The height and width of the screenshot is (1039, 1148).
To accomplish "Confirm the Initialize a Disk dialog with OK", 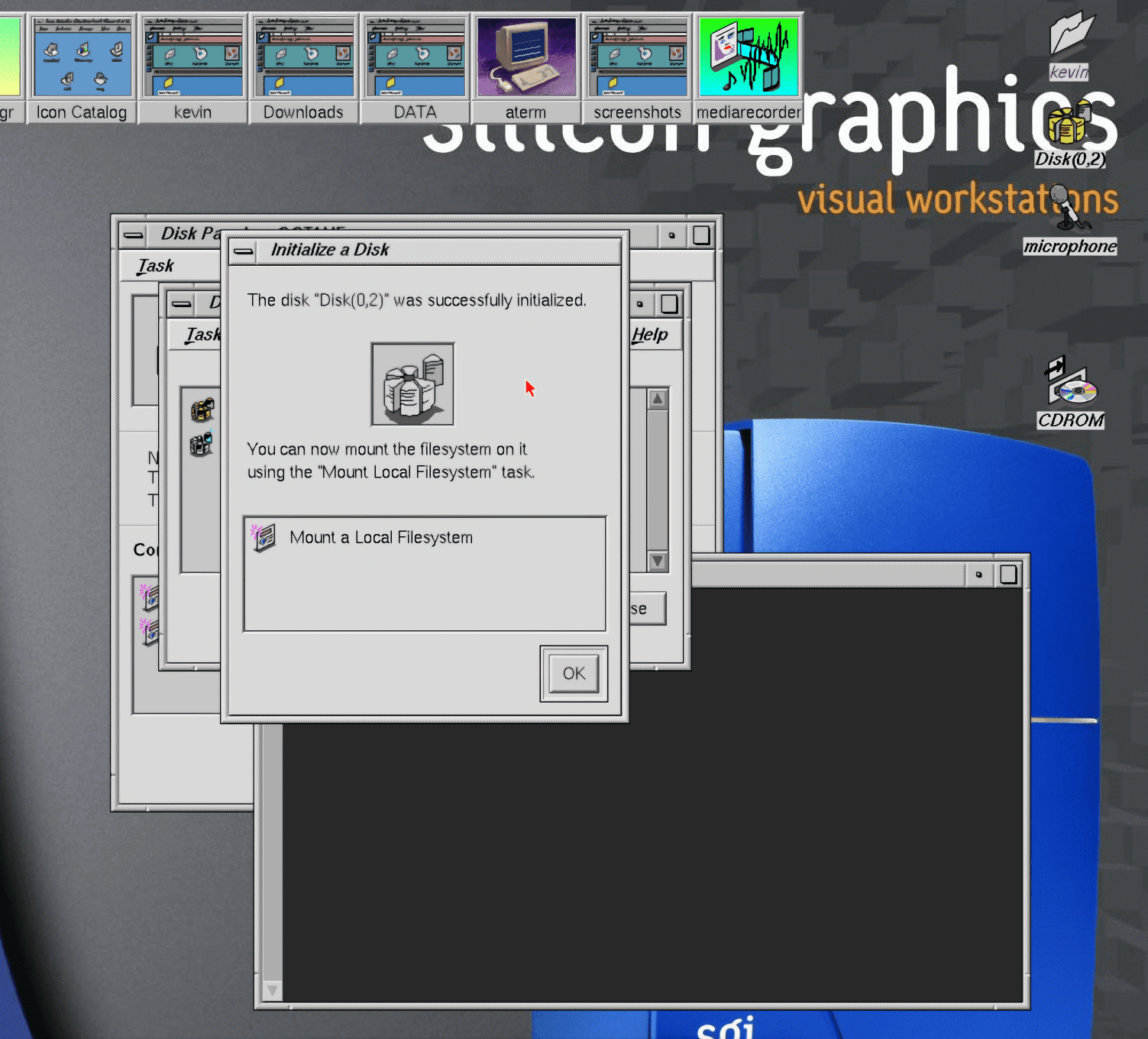I will coord(574,673).
